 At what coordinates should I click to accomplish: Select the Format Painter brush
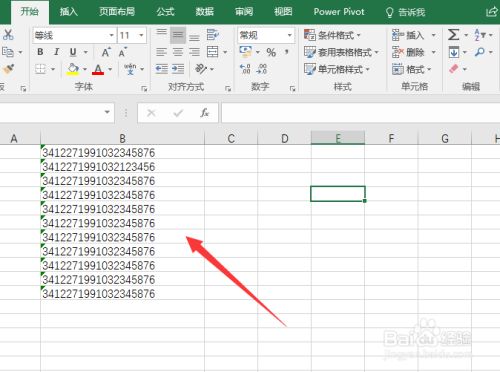[x=8, y=69]
